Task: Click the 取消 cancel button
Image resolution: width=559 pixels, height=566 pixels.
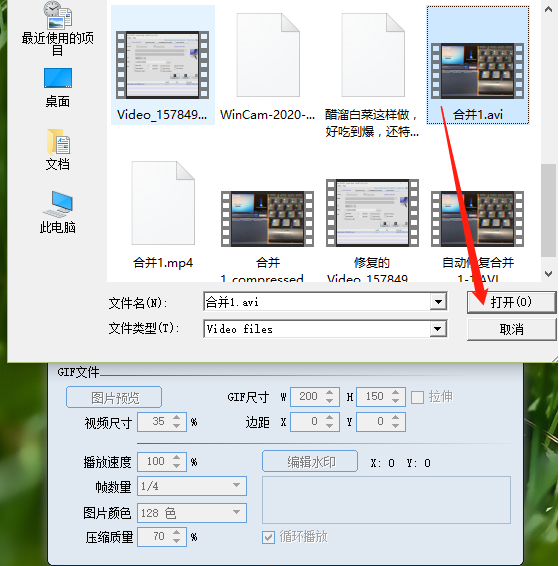Action: point(511,329)
